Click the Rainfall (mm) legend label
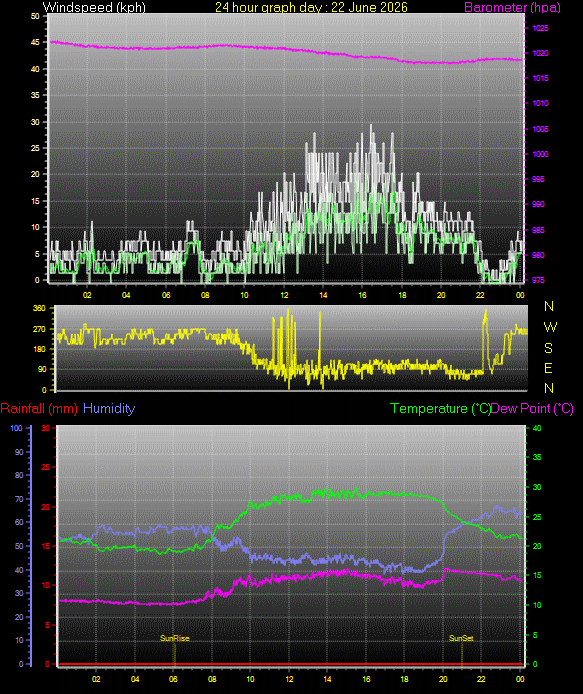The height and width of the screenshot is (694, 583). [39, 409]
